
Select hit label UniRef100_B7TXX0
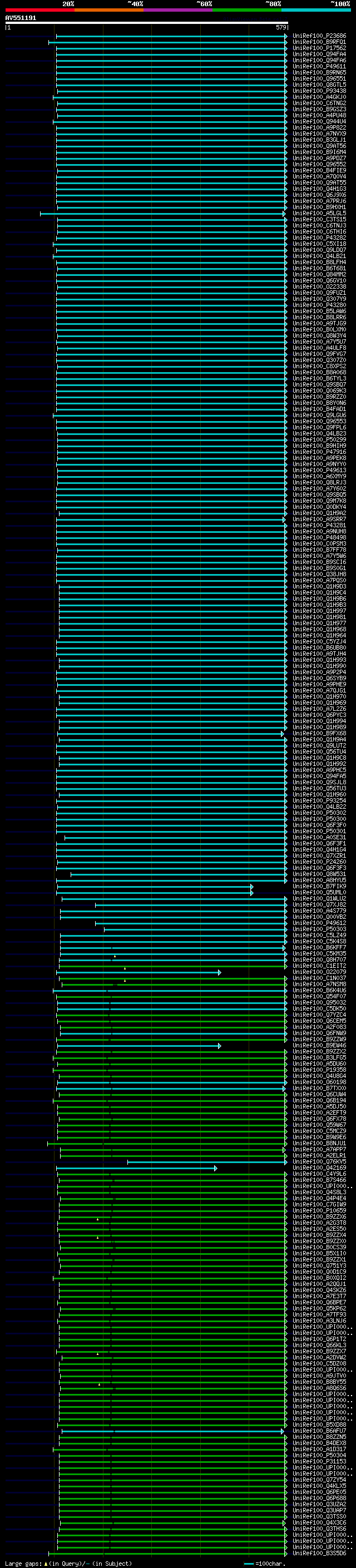319,1088
